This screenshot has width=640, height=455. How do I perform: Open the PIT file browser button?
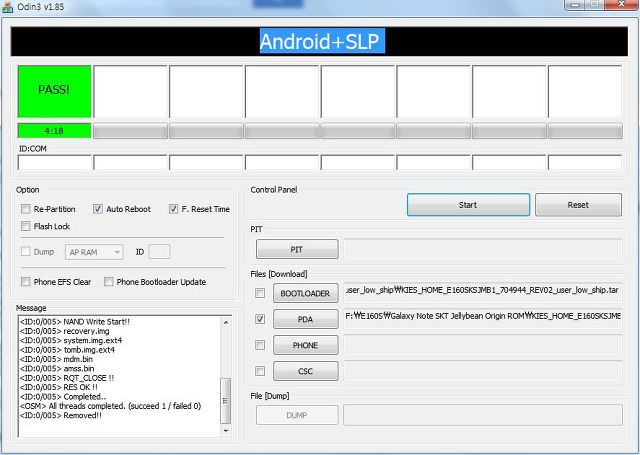pyautogui.click(x=297, y=249)
